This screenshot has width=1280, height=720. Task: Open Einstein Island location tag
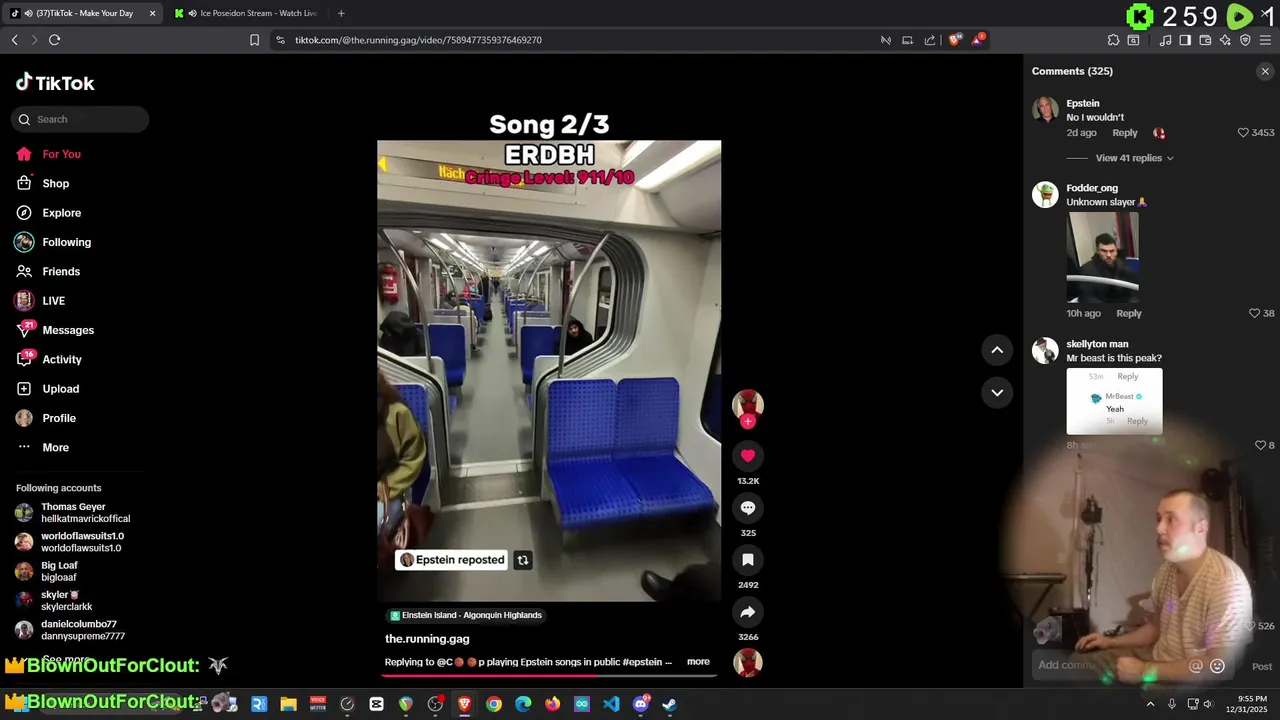tap(466, 615)
